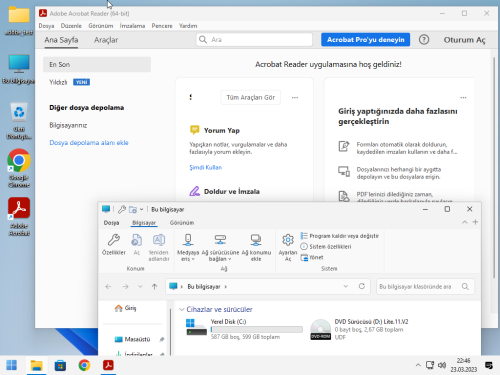
Task: Show hidden system tray icons
Action: pos(418,365)
